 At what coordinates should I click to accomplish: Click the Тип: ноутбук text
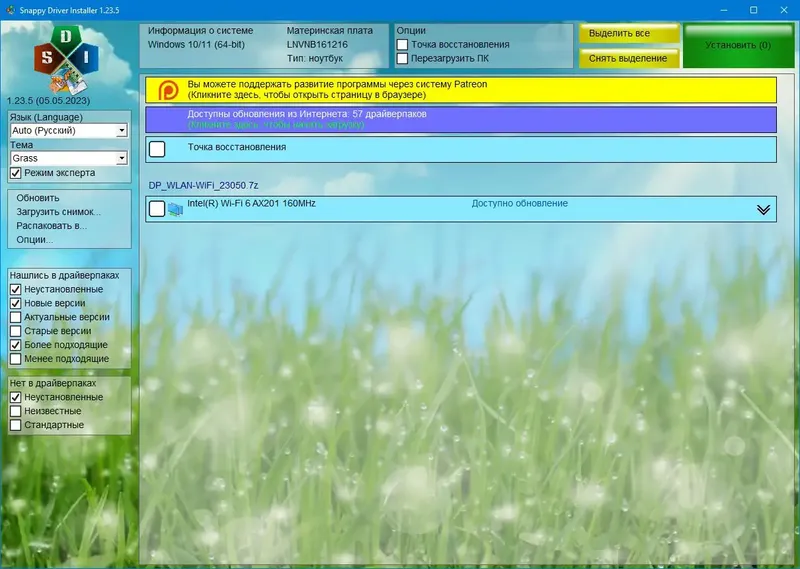[315, 58]
